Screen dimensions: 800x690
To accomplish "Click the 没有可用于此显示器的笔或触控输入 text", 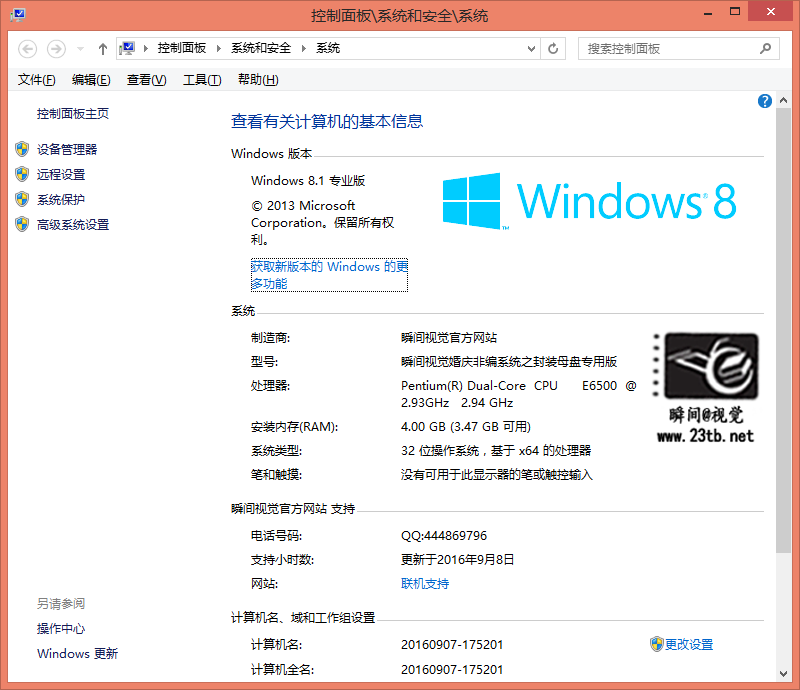I will [x=497, y=475].
